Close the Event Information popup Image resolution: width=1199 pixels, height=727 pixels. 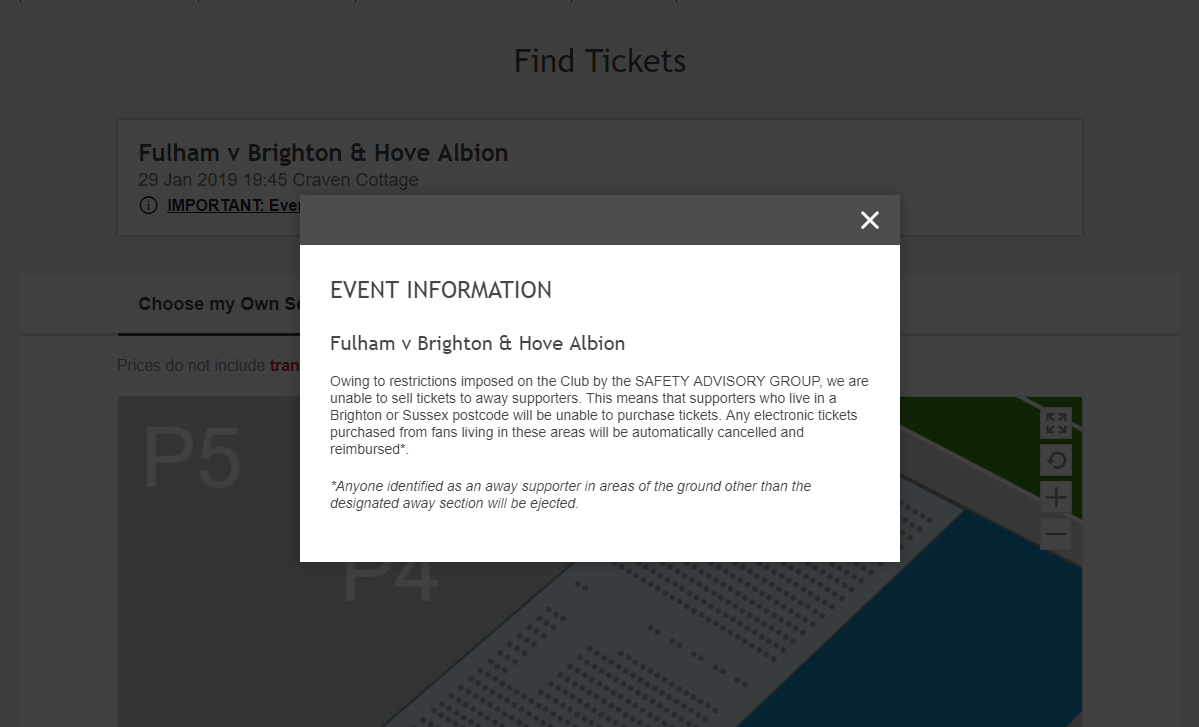(x=869, y=220)
